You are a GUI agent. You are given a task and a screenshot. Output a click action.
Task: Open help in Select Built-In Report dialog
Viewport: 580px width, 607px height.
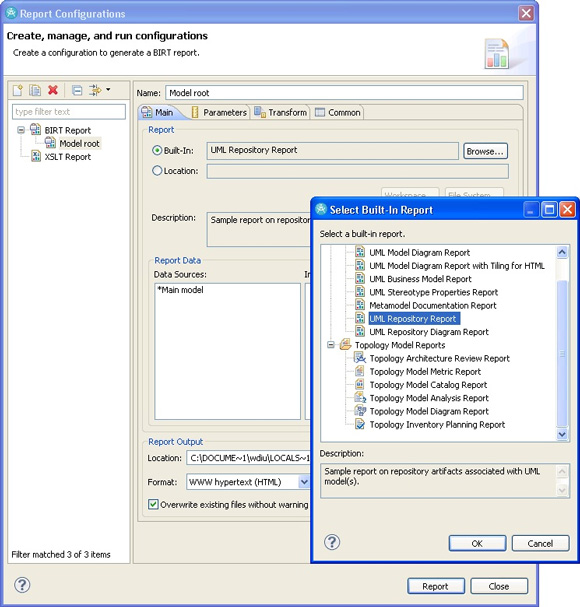tap(332, 542)
